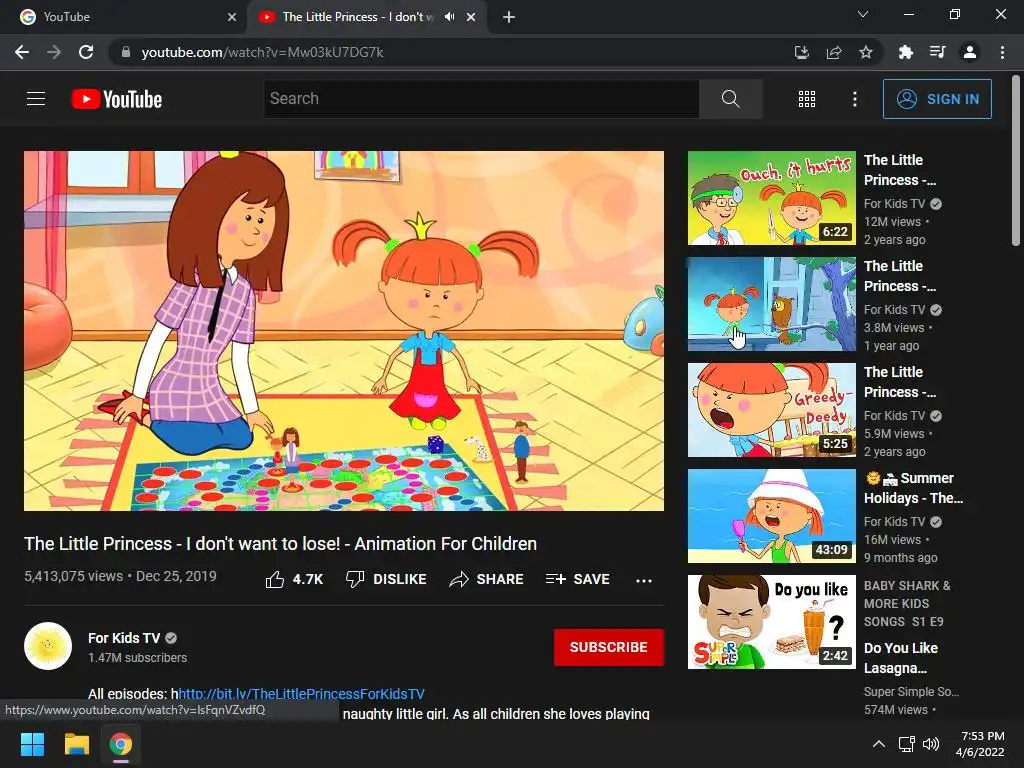Screen dimensions: 1024x768
Task: Open network icon in system tray
Action: pos(906,744)
